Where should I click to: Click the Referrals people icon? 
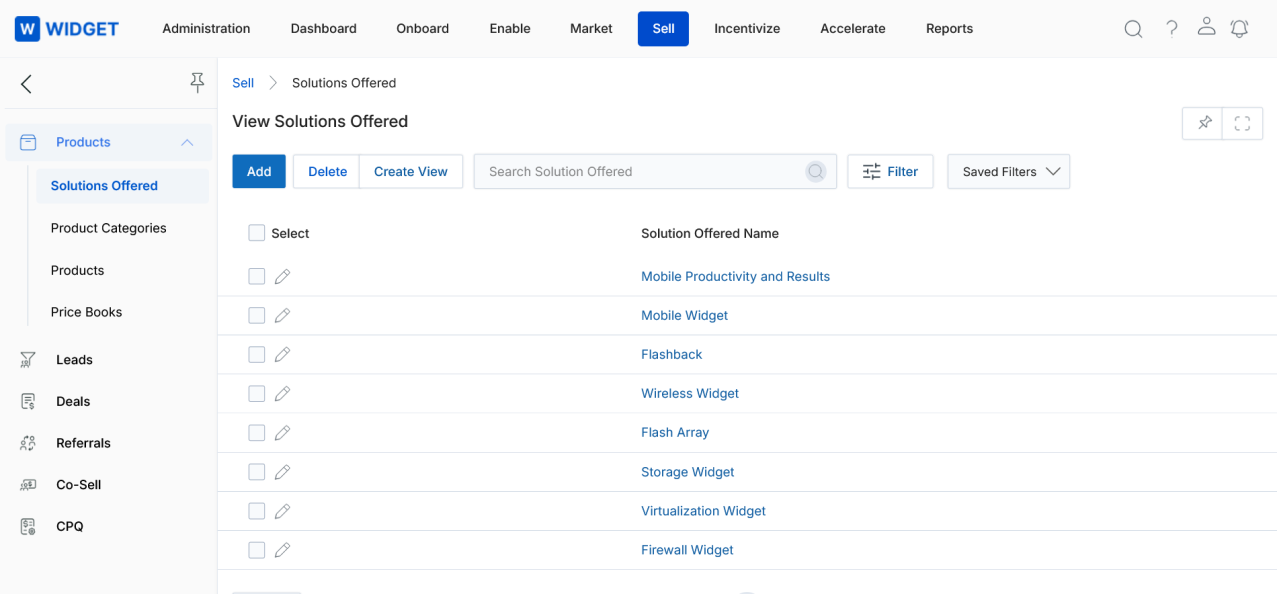click(x=28, y=443)
